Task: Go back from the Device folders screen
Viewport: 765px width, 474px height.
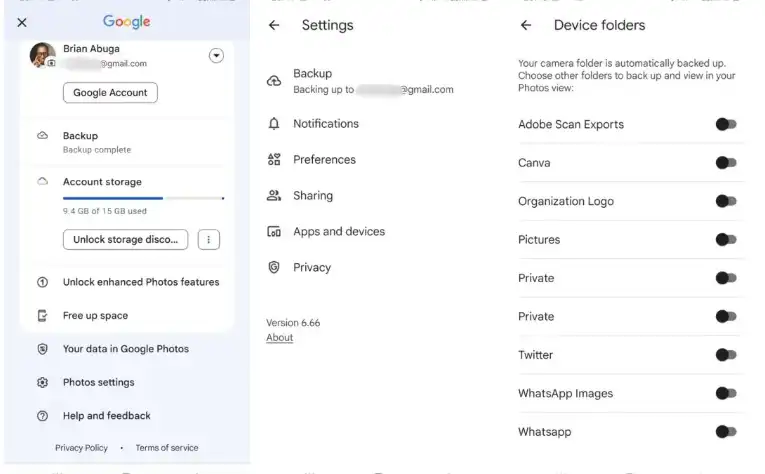Action: (x=526, y=26)
